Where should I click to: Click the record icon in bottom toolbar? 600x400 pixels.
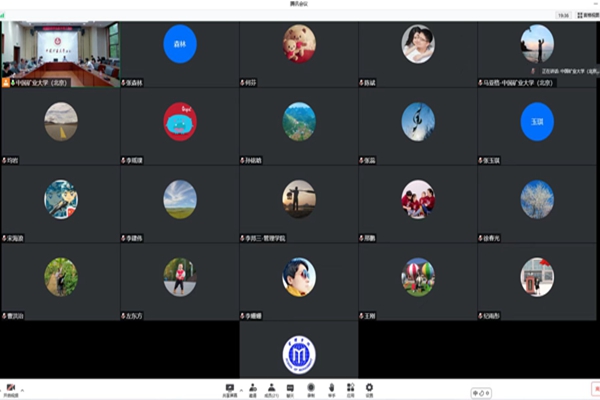(311, 388)
